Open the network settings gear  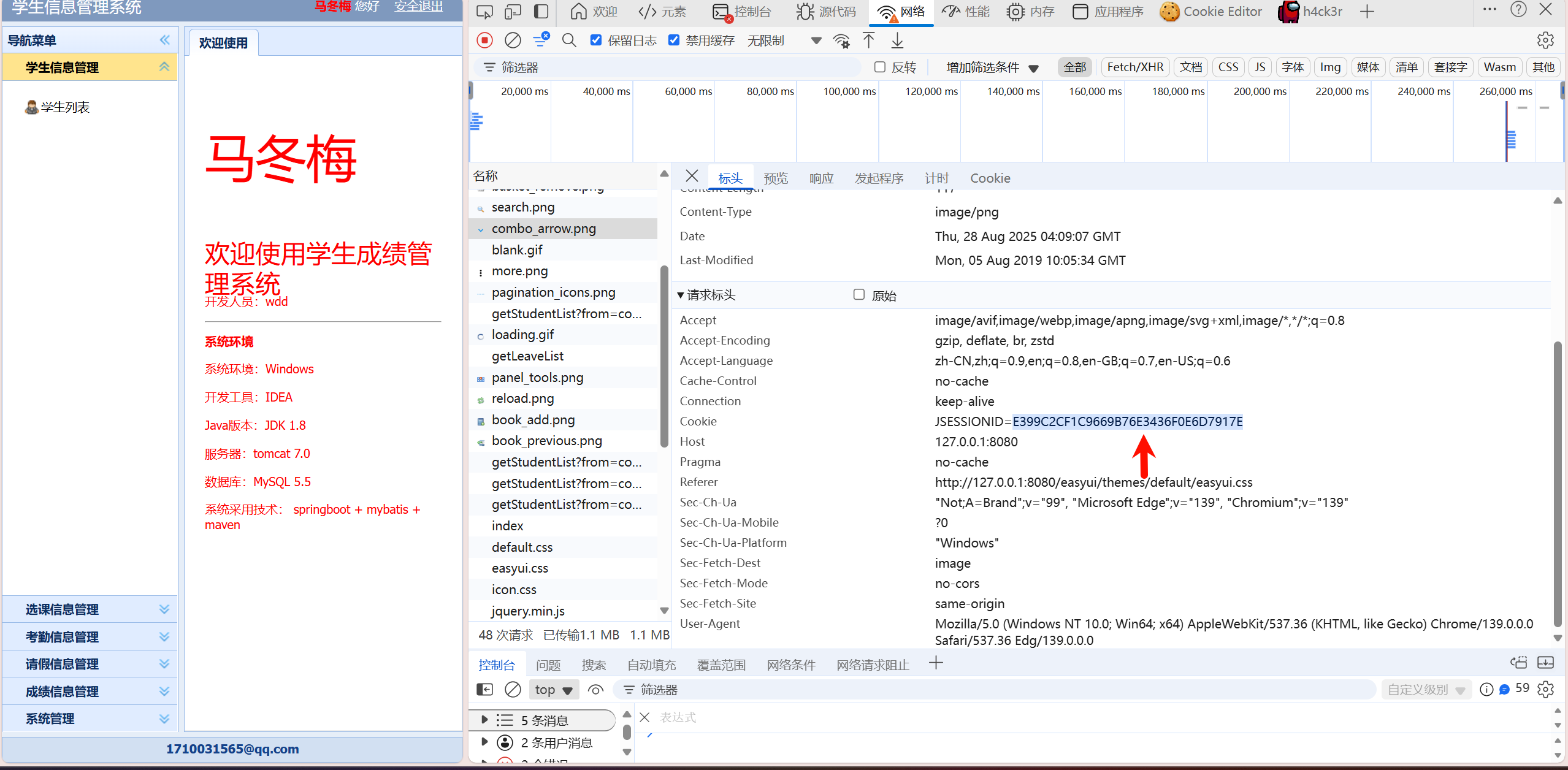pyautogui.click(x=1545, y=40)
